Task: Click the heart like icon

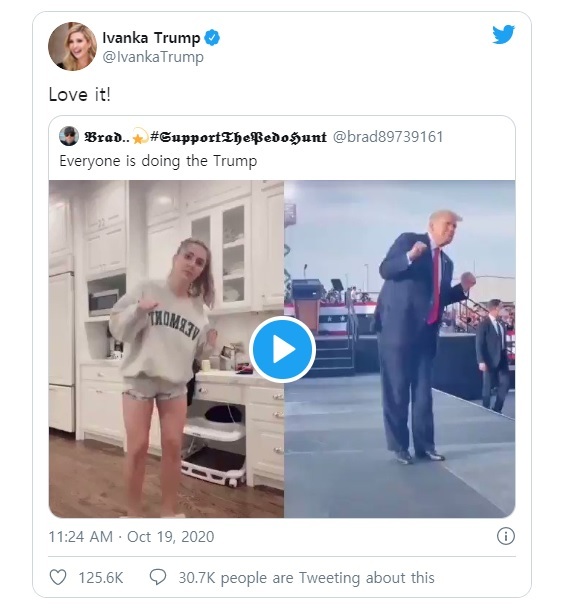Action: pos(58,577)
